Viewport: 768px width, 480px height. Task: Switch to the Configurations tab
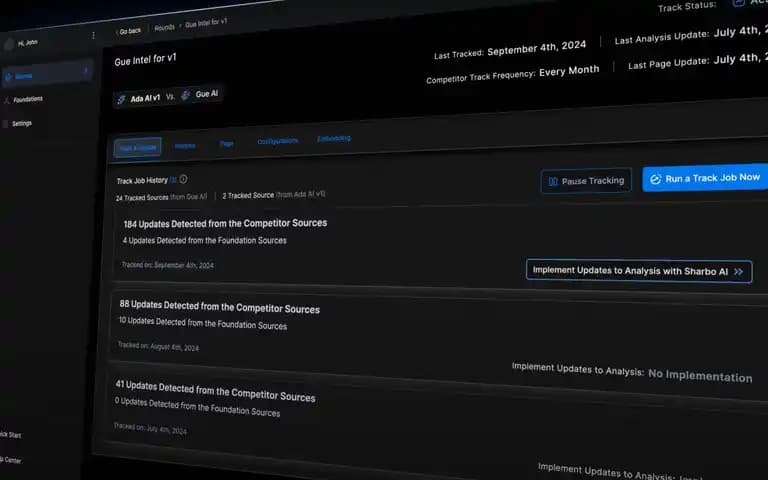coord(277,141)
